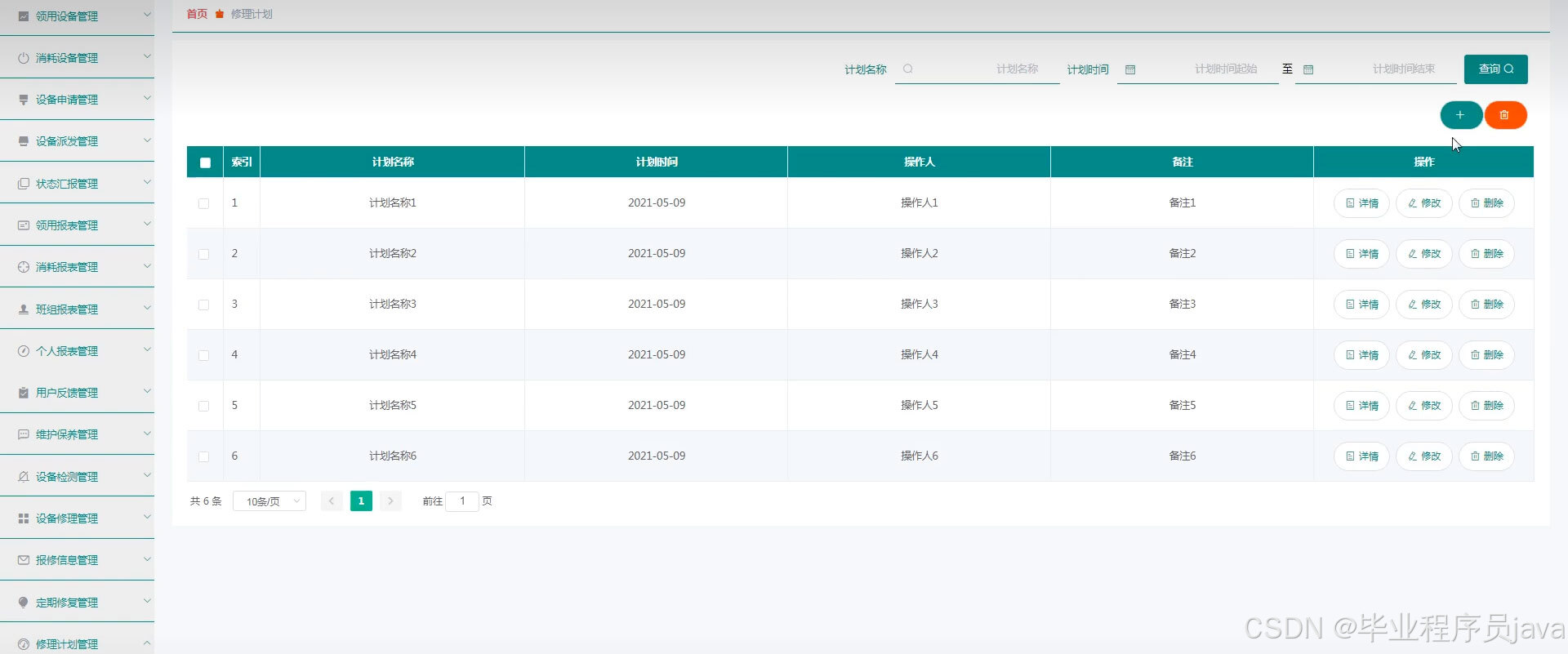Click the 计划时间结束 date input
The height and width of the screenshot is (654, 1568).
click(x=1375, y=69)
